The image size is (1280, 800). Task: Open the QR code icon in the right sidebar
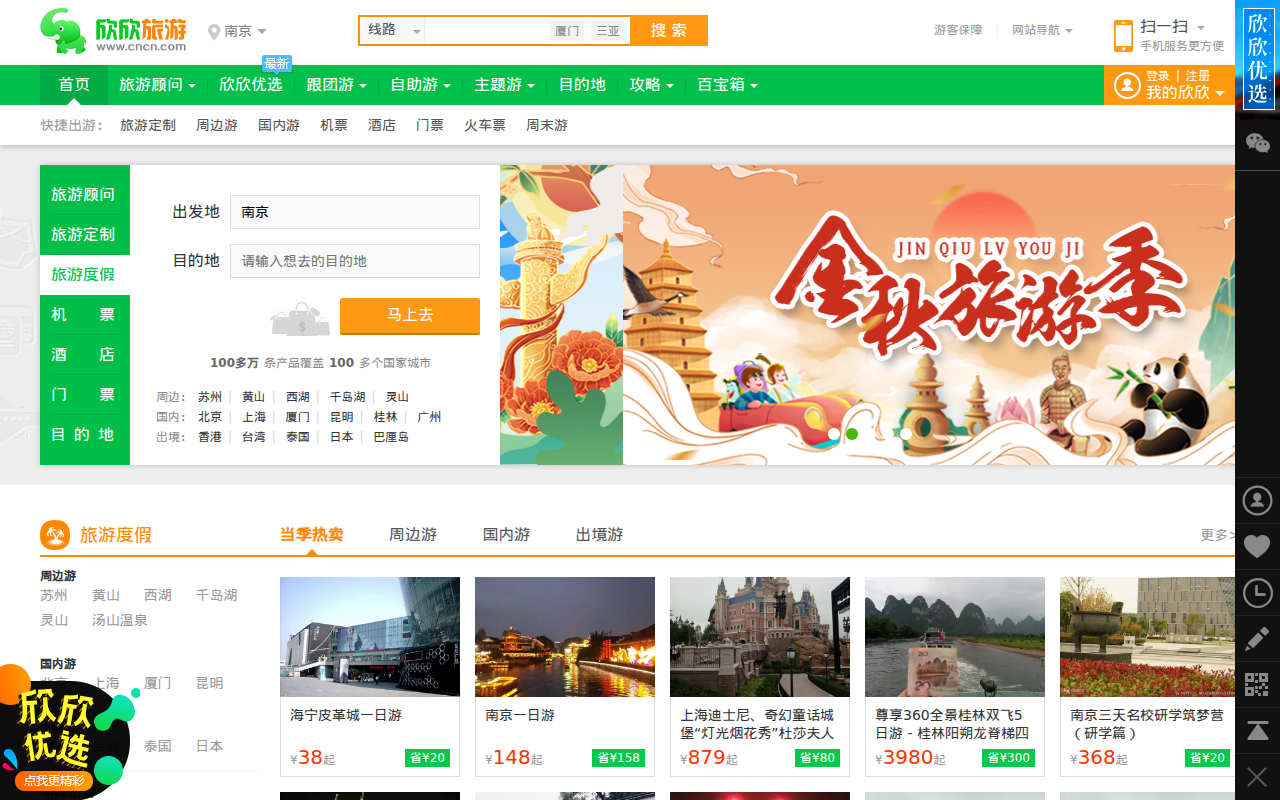click(x=1257, y=685)
